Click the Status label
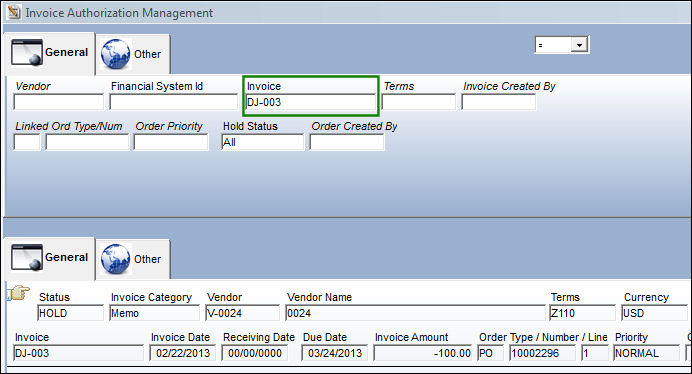 point(54,297)
